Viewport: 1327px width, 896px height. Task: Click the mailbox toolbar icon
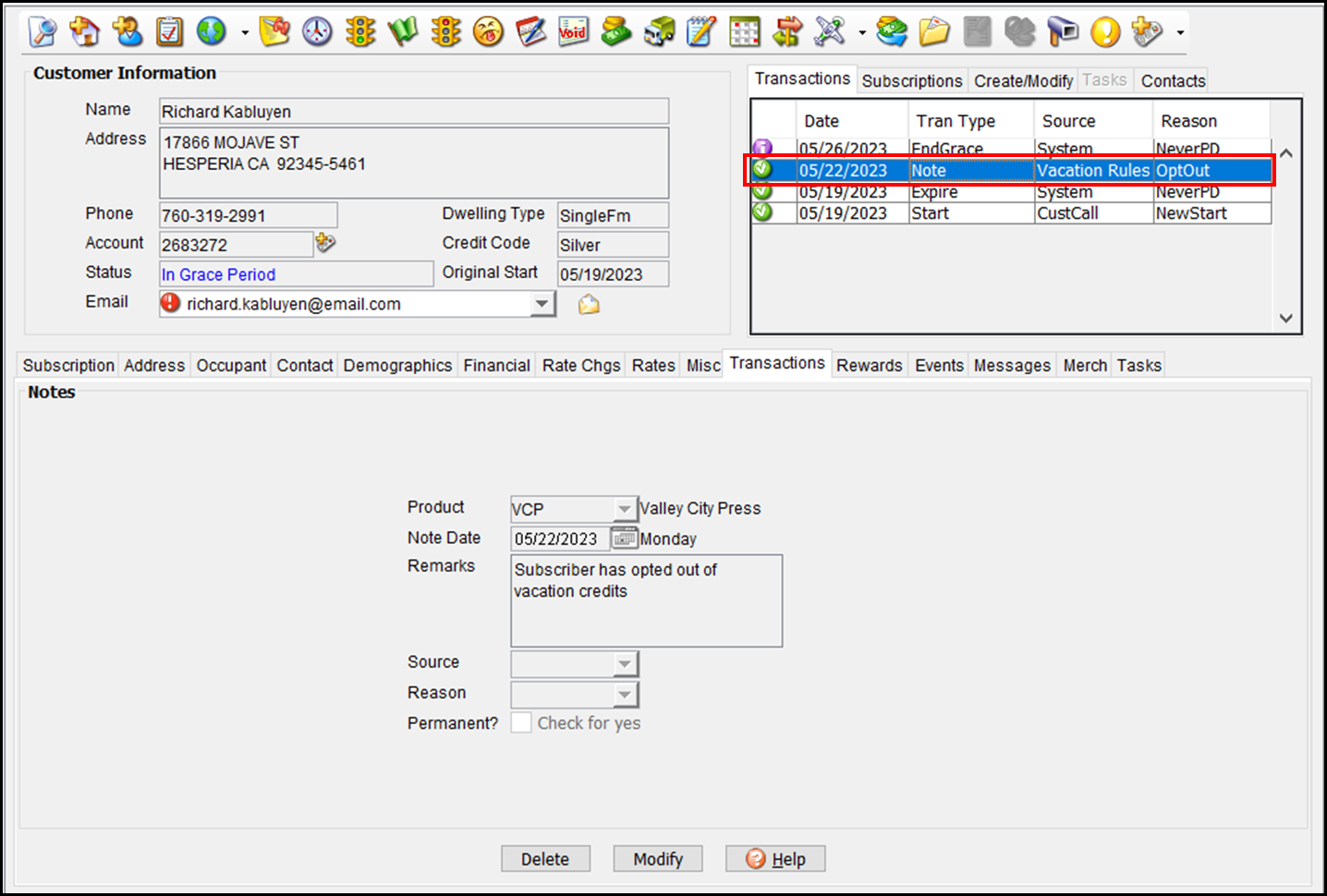[x=1062, y=32]
